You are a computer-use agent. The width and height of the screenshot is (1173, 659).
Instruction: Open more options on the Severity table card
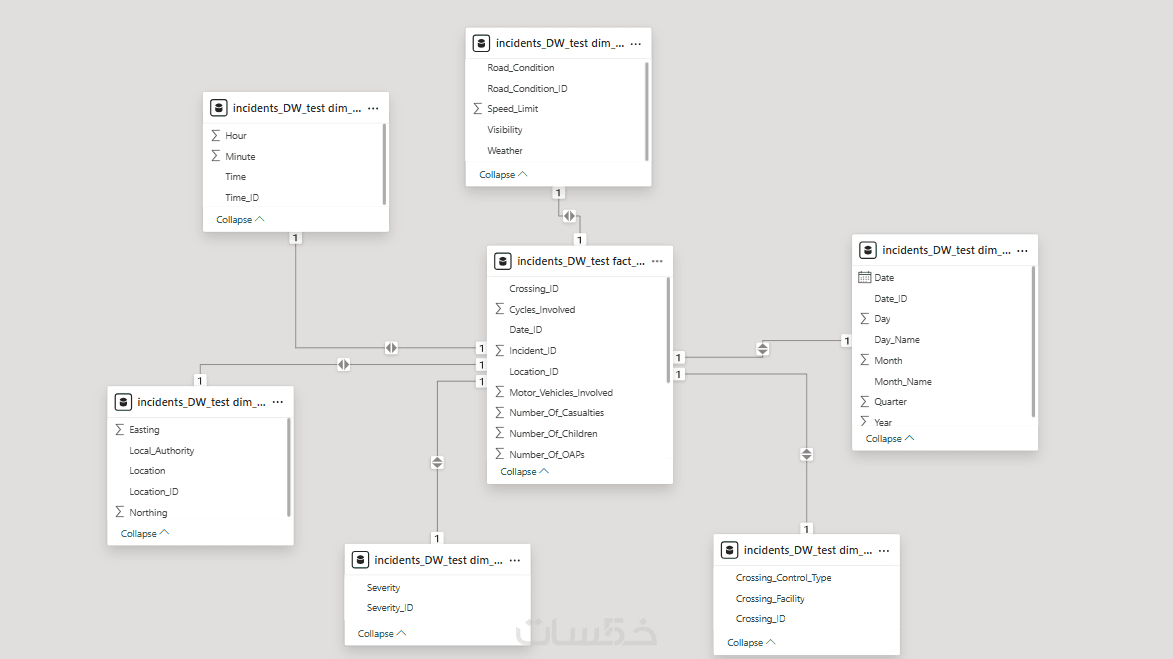click(515, 560)
